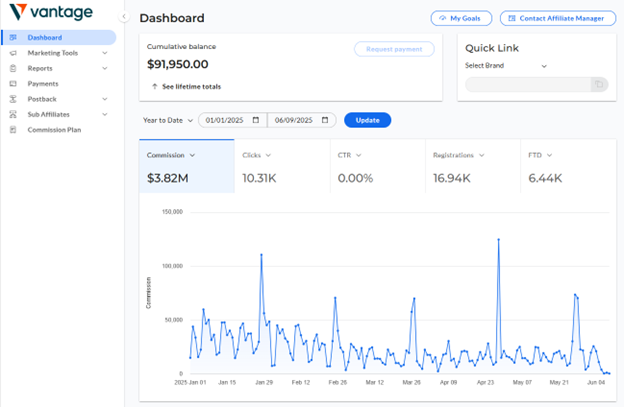
Task: Click the Commission Plan sidebar icon
Action: (x=13, y=129)
